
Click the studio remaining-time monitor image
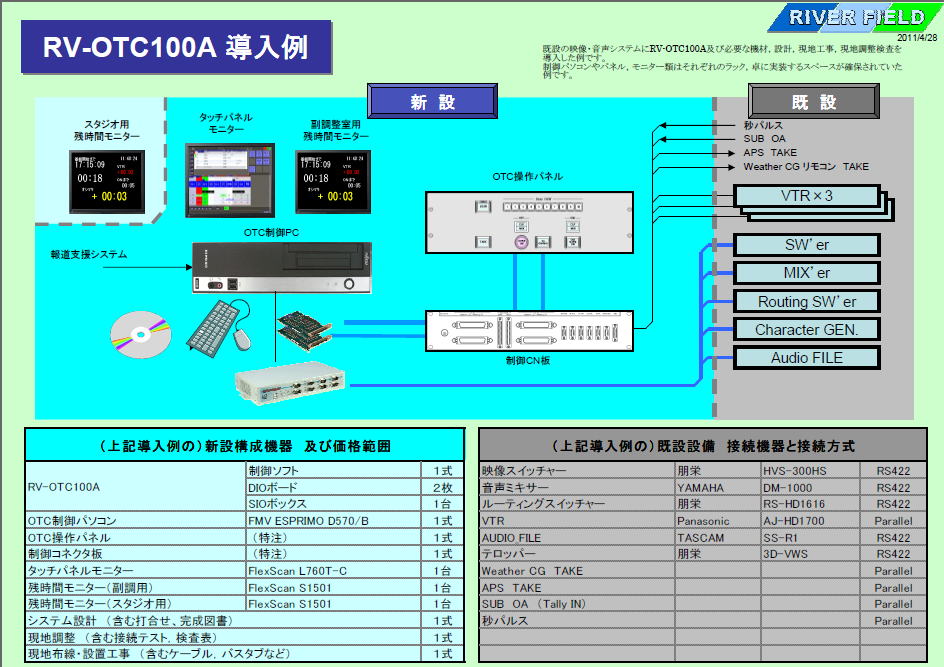(x=107, y=182)
